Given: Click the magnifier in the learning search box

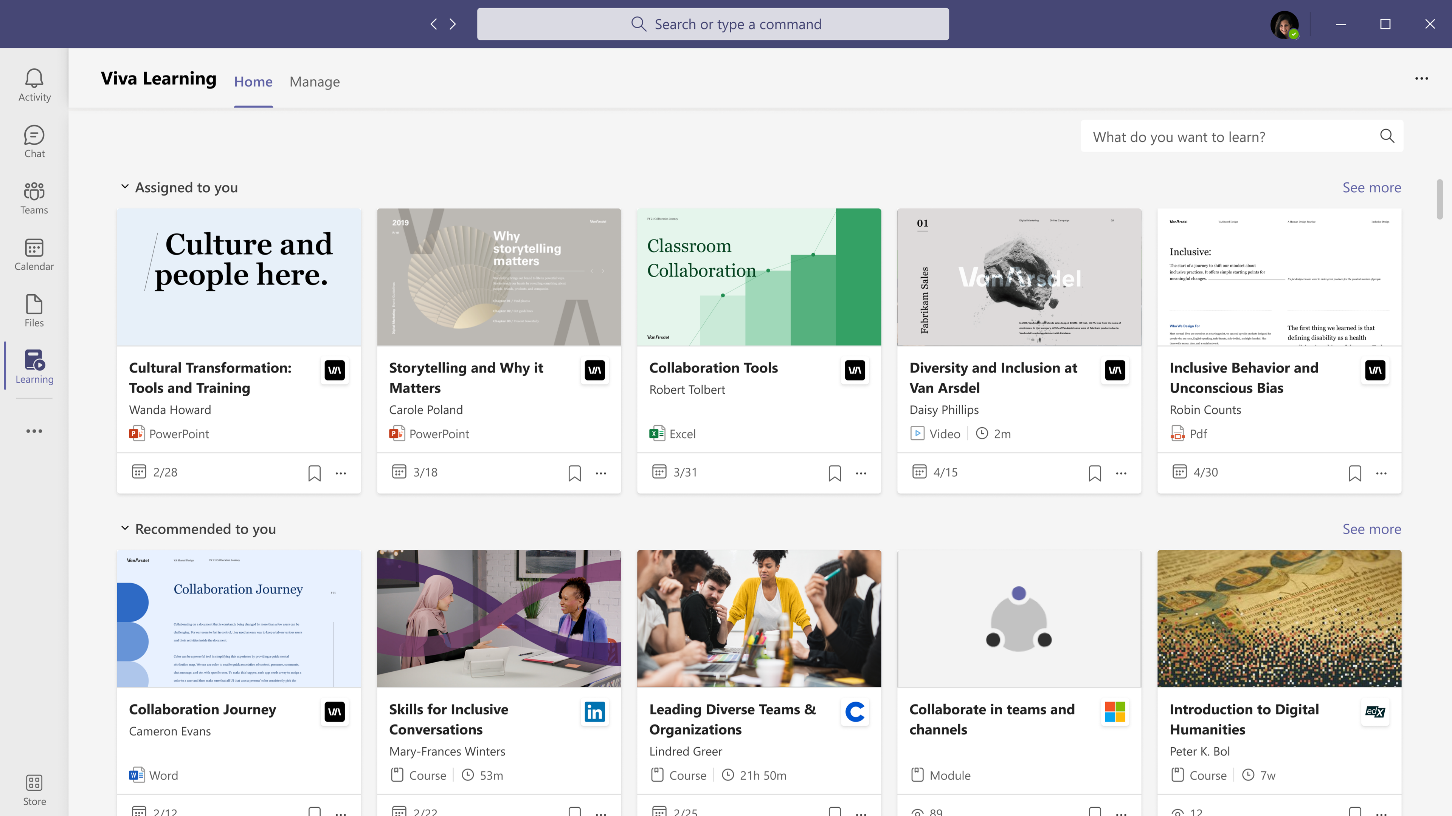Looking at the screenshot, I should (x=1387, y=136).
